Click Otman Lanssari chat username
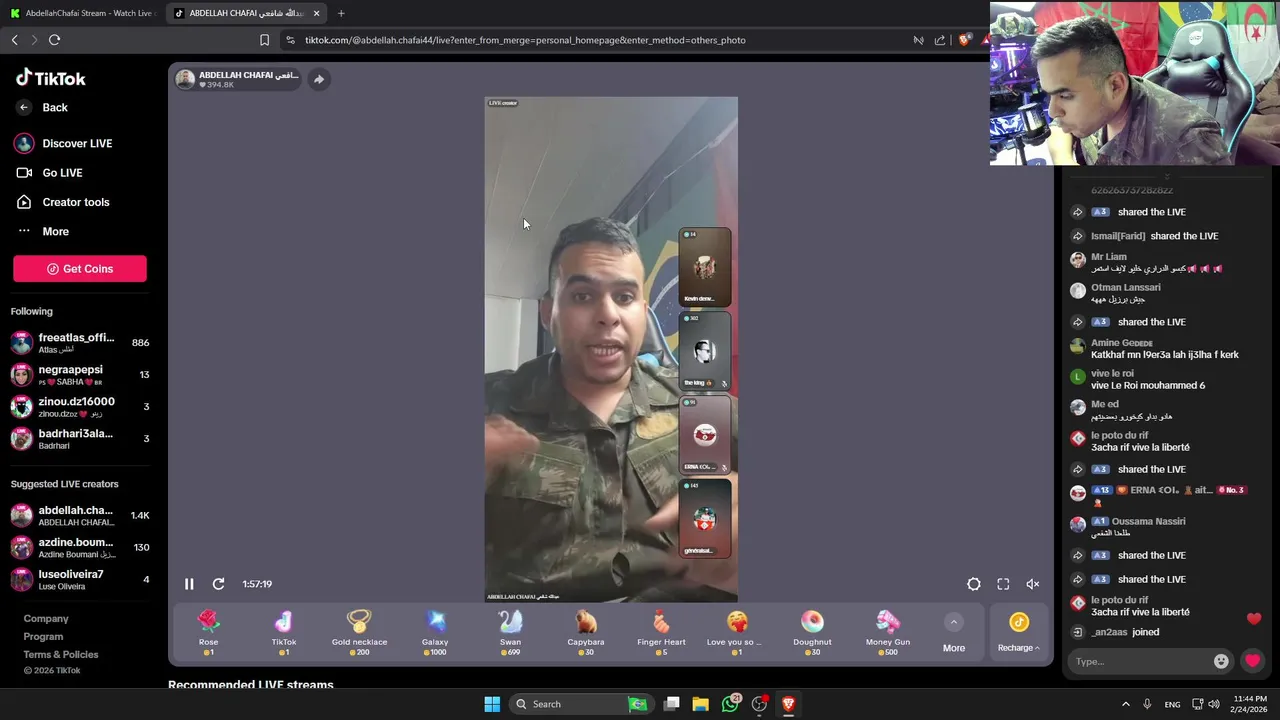 pyautogui.click(x=1126, y=288)
